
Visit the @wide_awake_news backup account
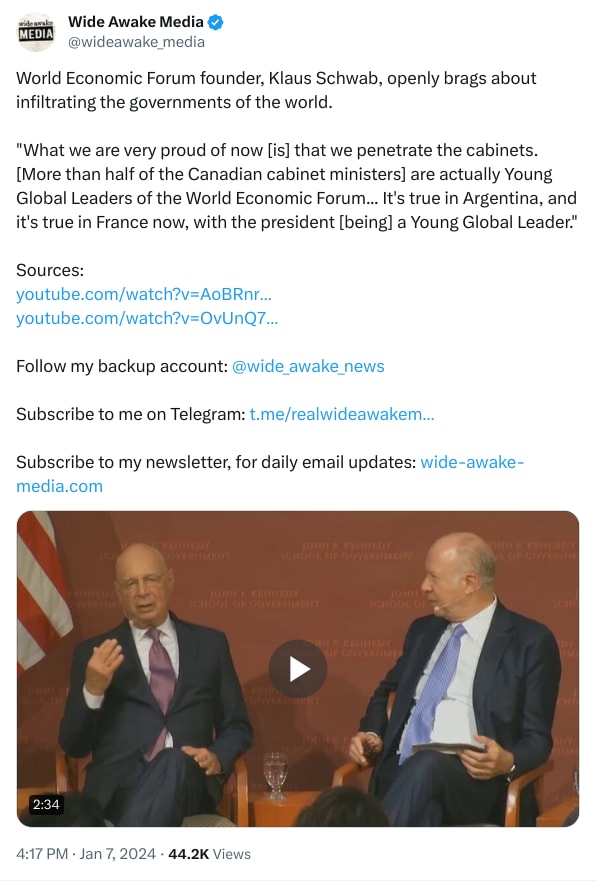(x=308, y=366)
